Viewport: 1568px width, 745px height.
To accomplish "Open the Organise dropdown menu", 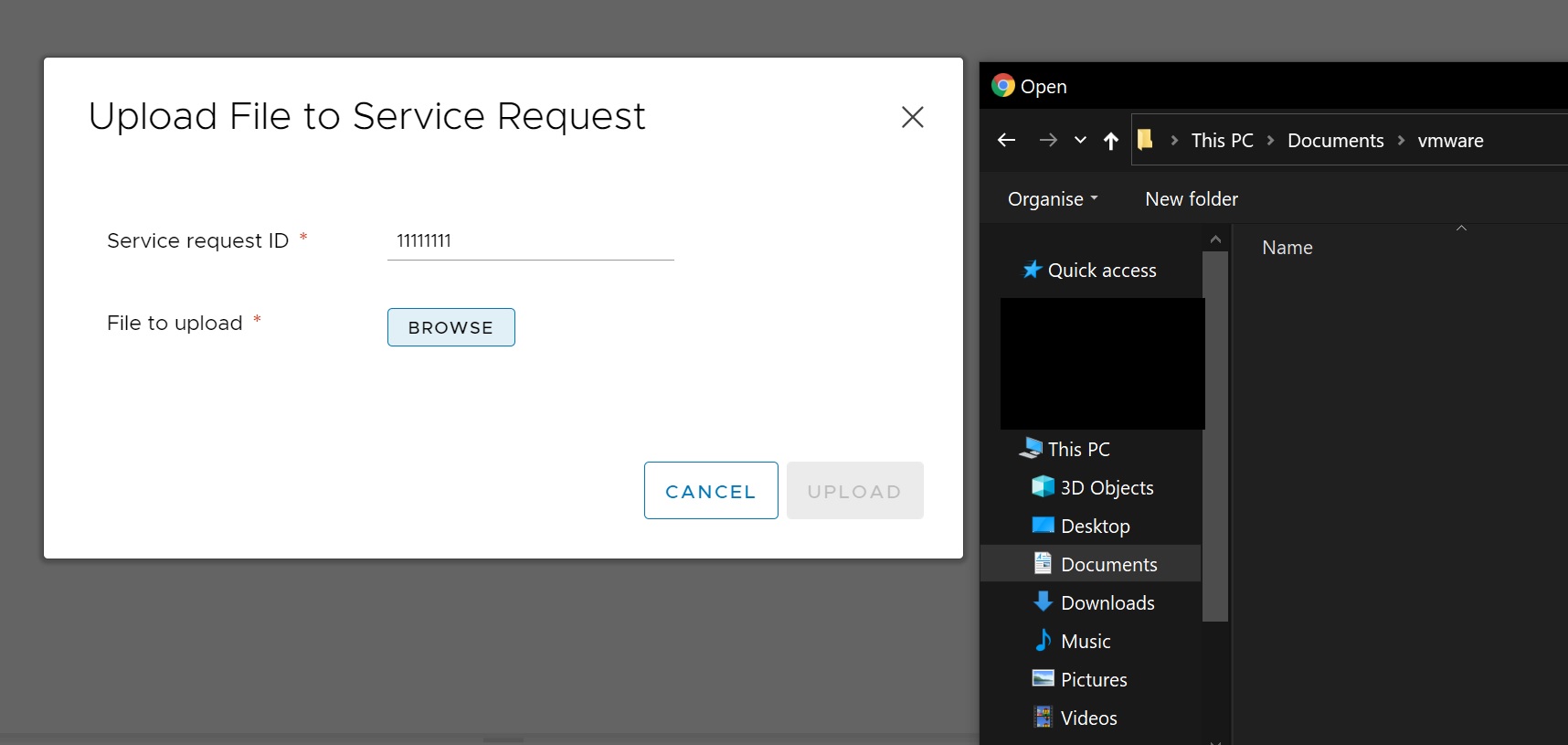I will tap(1053, 199).
